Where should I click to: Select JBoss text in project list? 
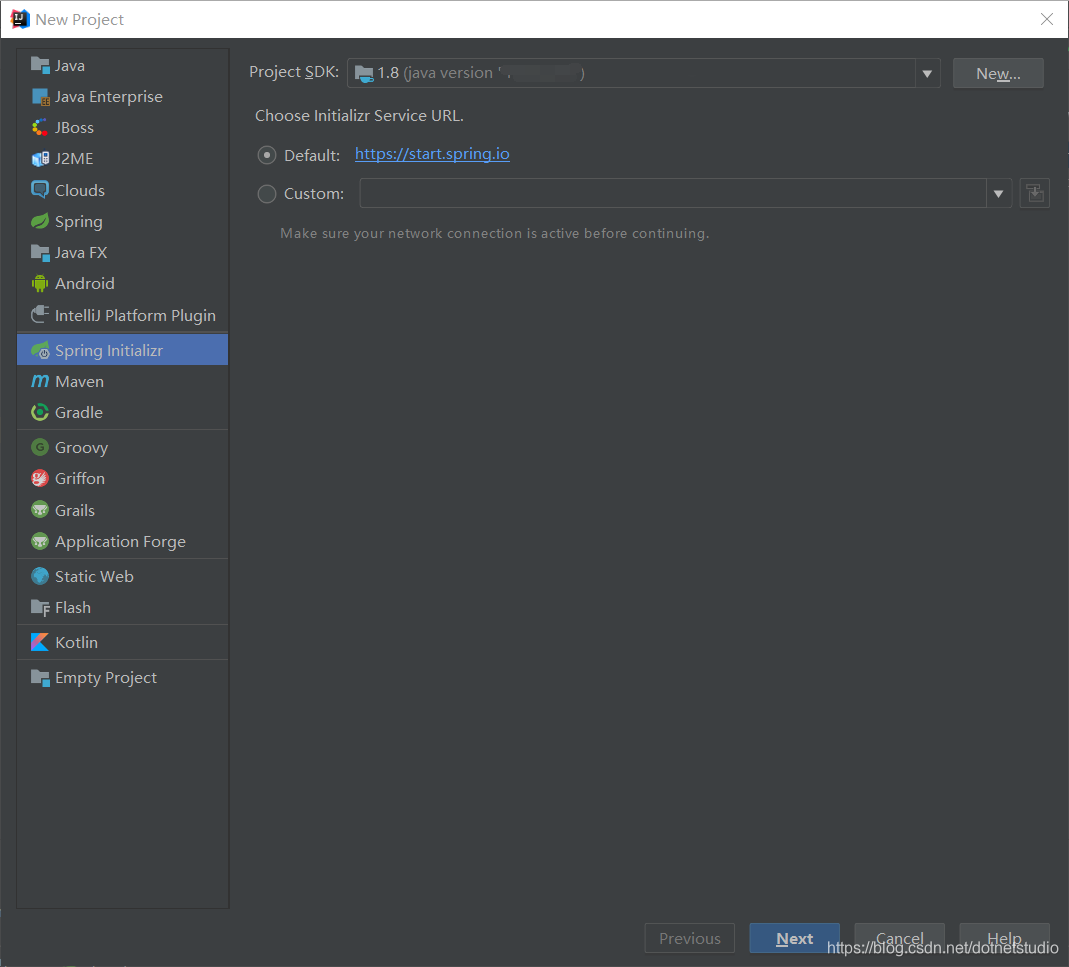tap(74, 128)
